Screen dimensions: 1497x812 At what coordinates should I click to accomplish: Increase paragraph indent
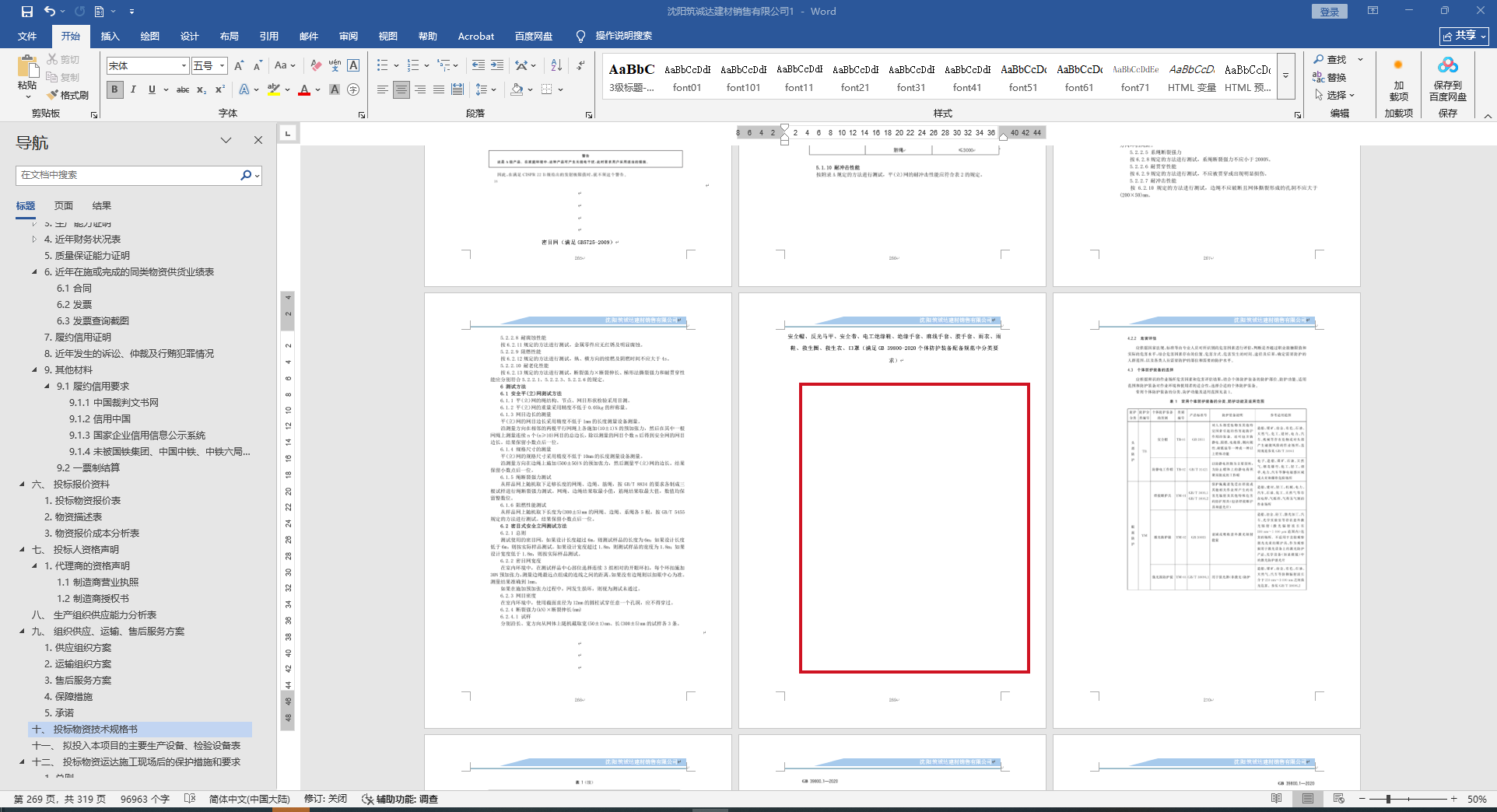tap(497, 66)
